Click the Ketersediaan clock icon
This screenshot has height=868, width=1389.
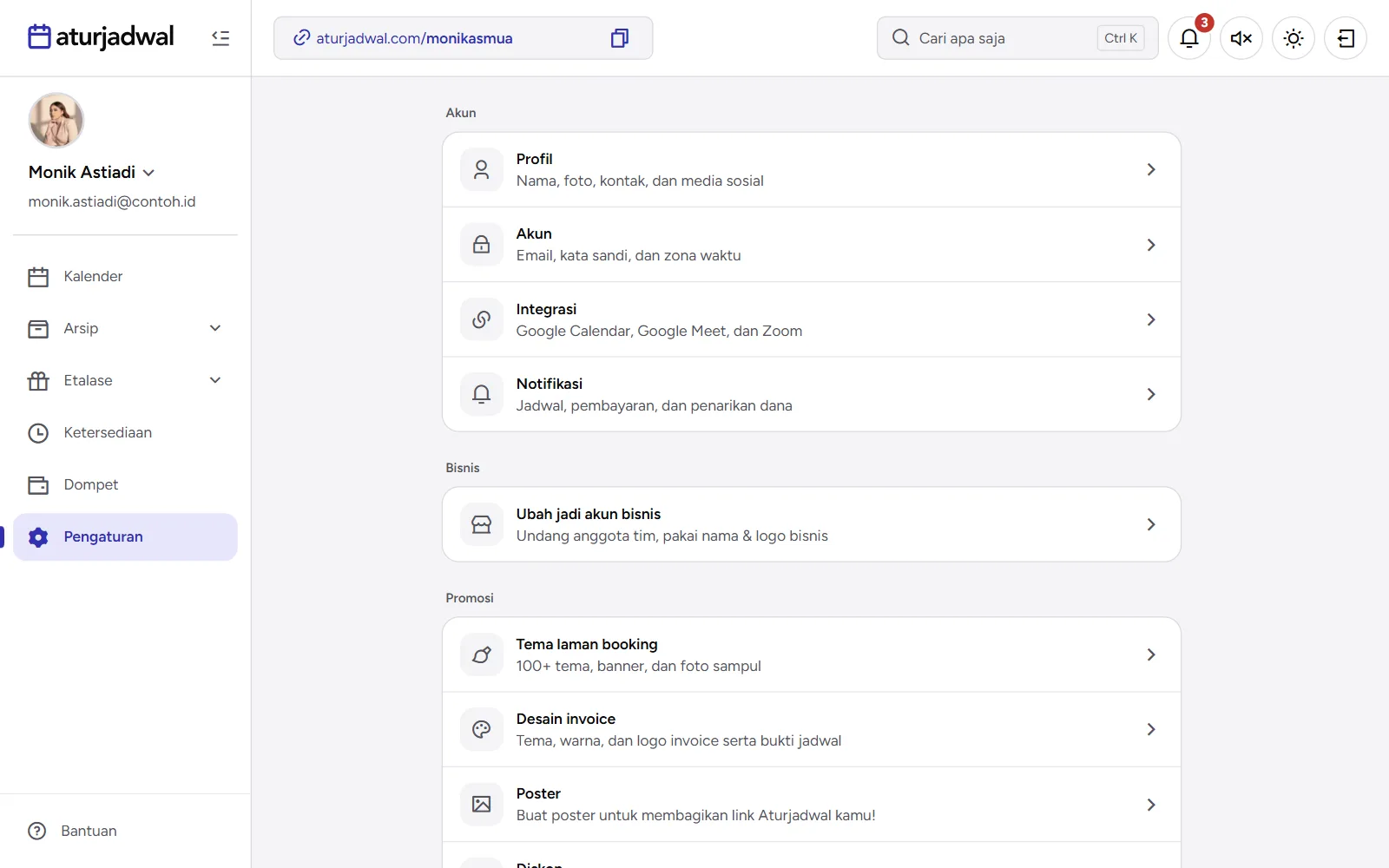coord(38,433)
